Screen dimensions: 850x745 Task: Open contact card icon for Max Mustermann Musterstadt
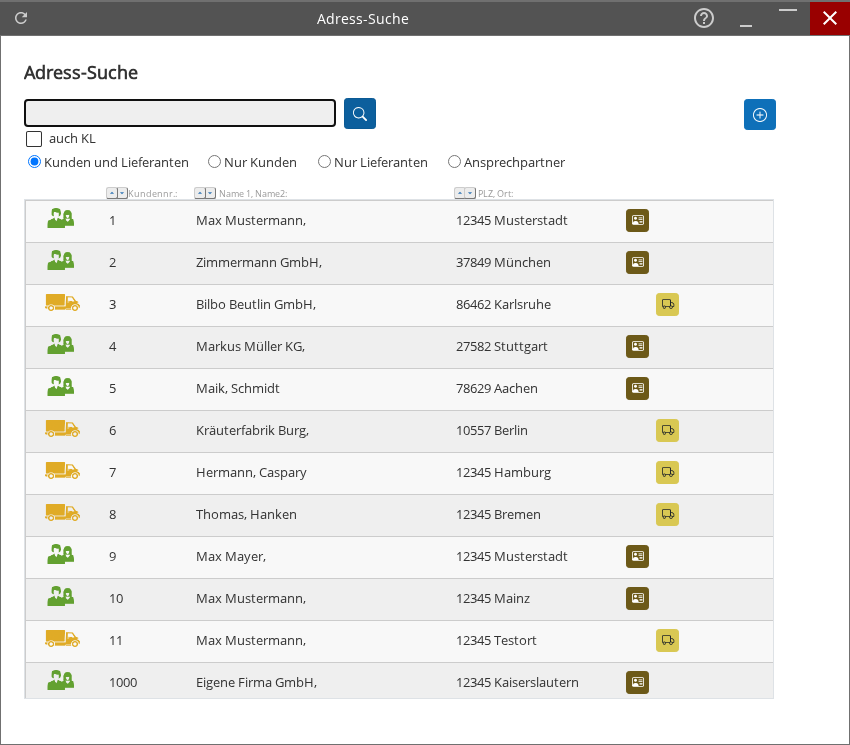(x=637, y=220)
